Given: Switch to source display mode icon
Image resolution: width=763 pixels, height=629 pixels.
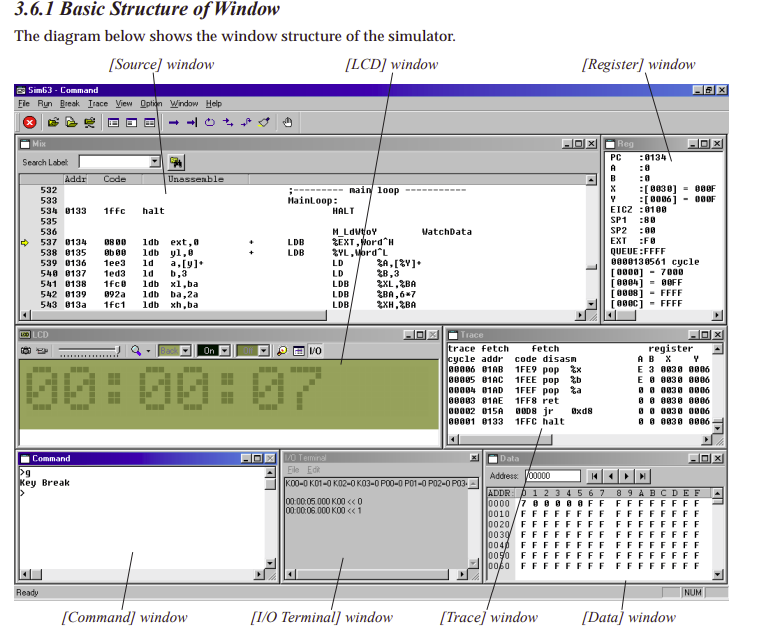Looking at the screenshot, I should 113,123.
